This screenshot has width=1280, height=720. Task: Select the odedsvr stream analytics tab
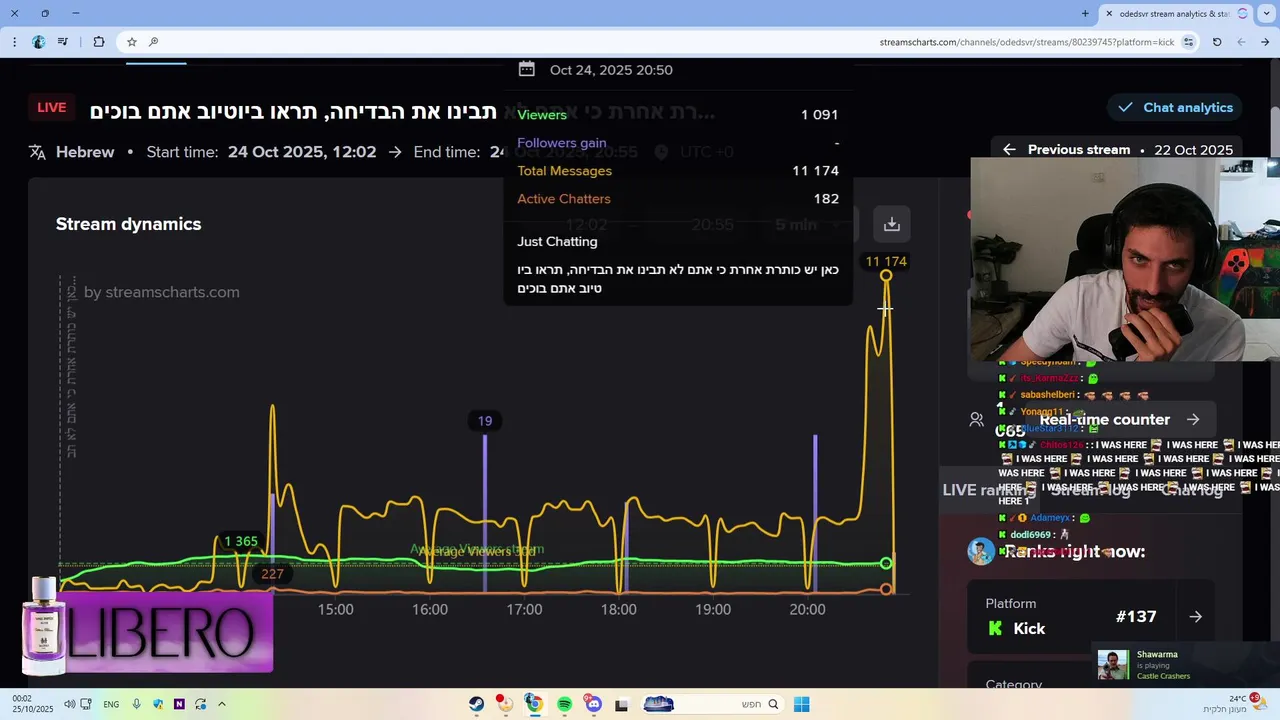coord(1175,14)
